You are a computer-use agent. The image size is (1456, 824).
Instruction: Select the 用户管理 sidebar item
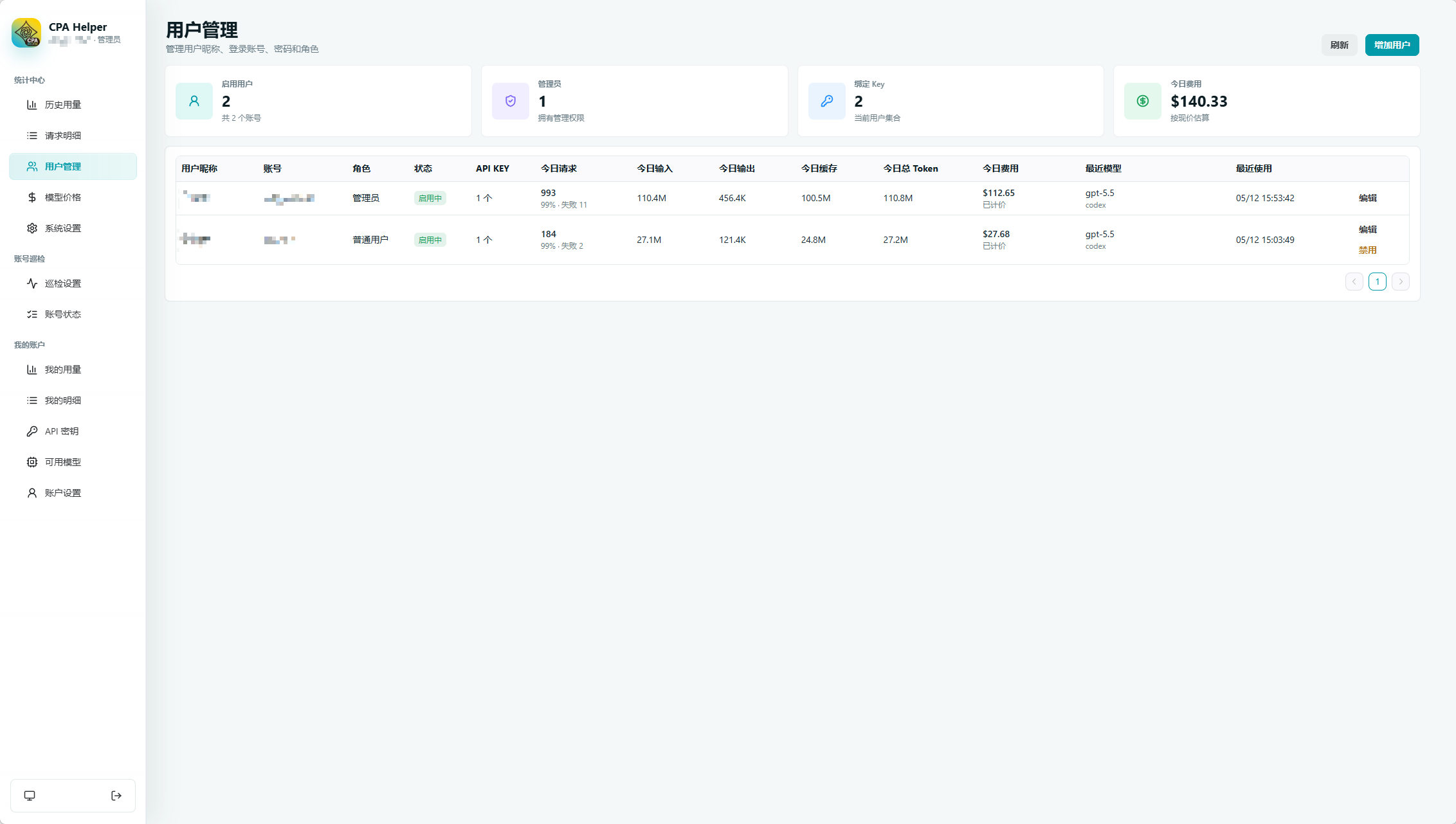pos(73,166)
